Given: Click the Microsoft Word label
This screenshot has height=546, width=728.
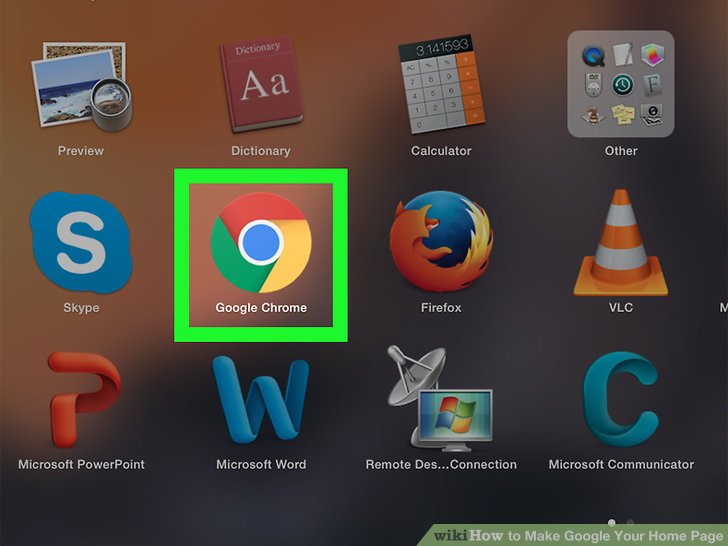Looking at the screenshot, I should (x=261, y=464).
